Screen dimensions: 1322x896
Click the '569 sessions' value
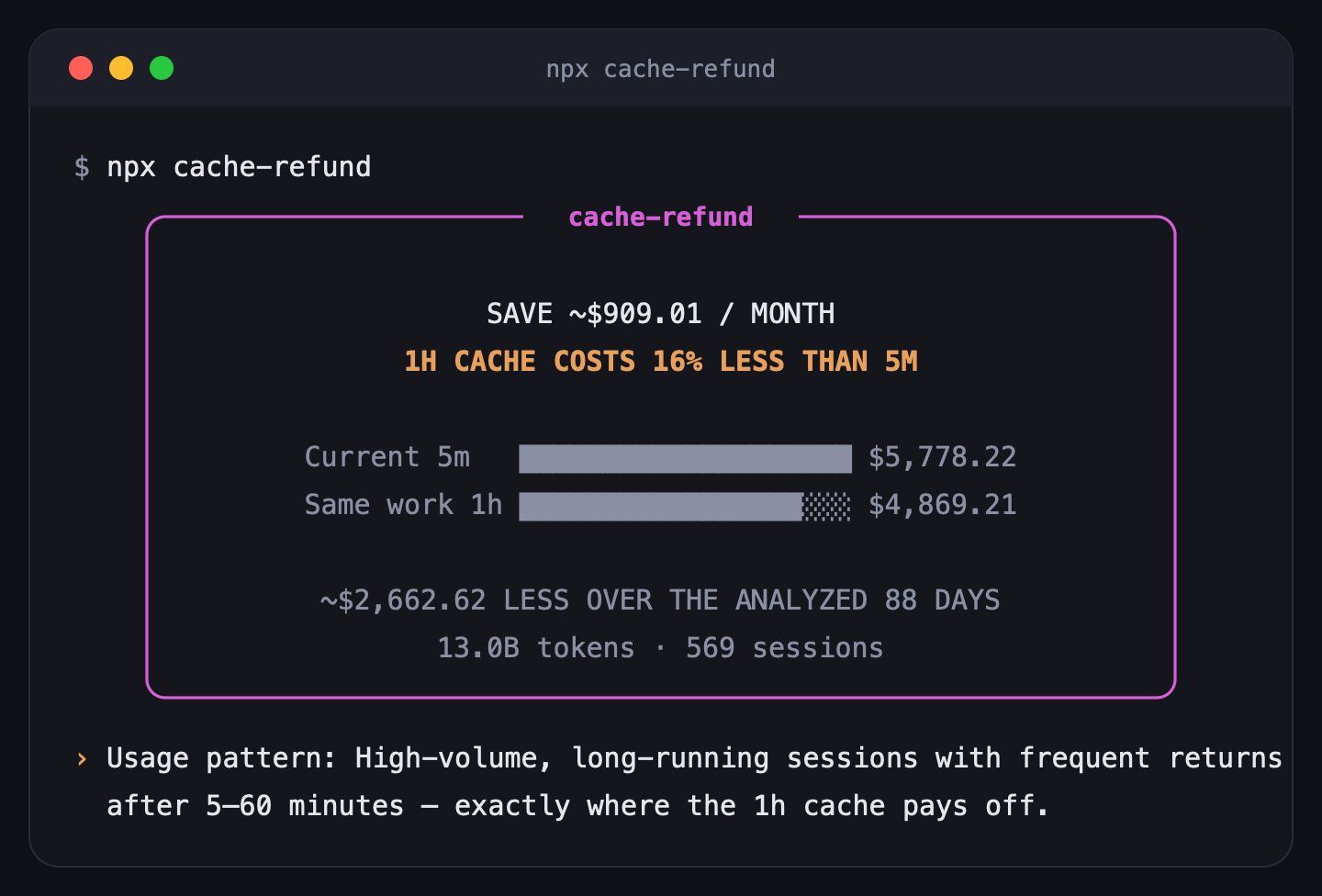[x=784, y=648]
